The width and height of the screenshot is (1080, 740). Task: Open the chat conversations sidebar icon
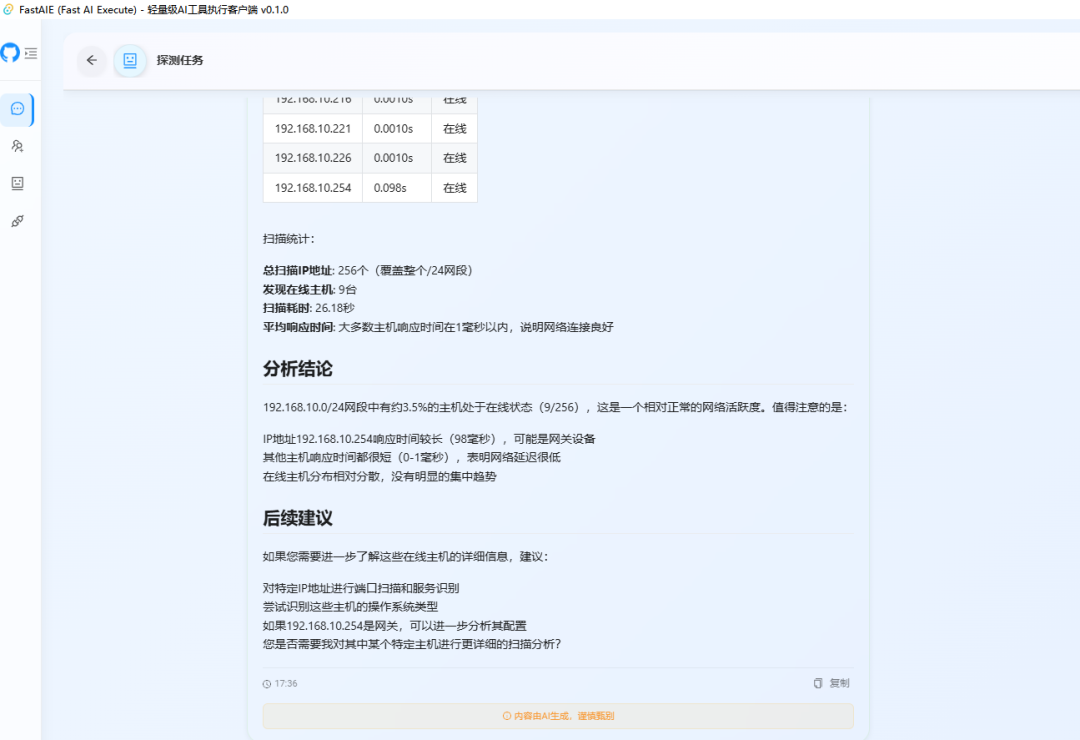(x=17, y=109)
